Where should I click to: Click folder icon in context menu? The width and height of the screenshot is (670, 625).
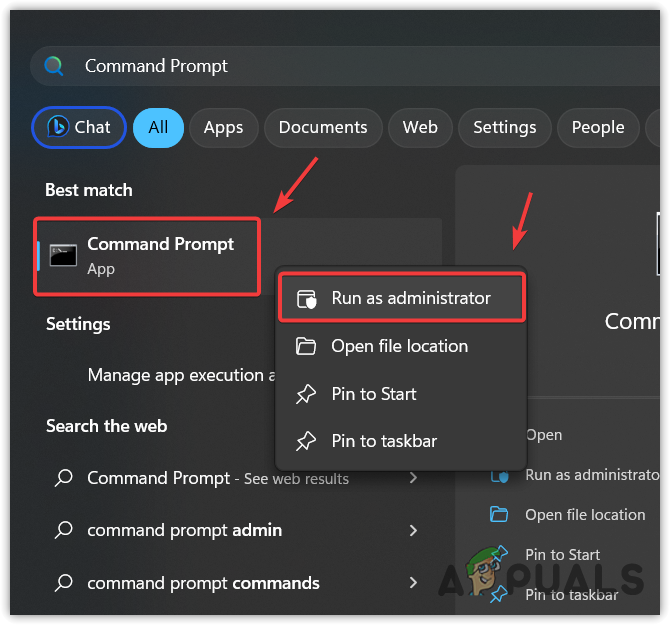pyautogui.click(x=306, y=346)
